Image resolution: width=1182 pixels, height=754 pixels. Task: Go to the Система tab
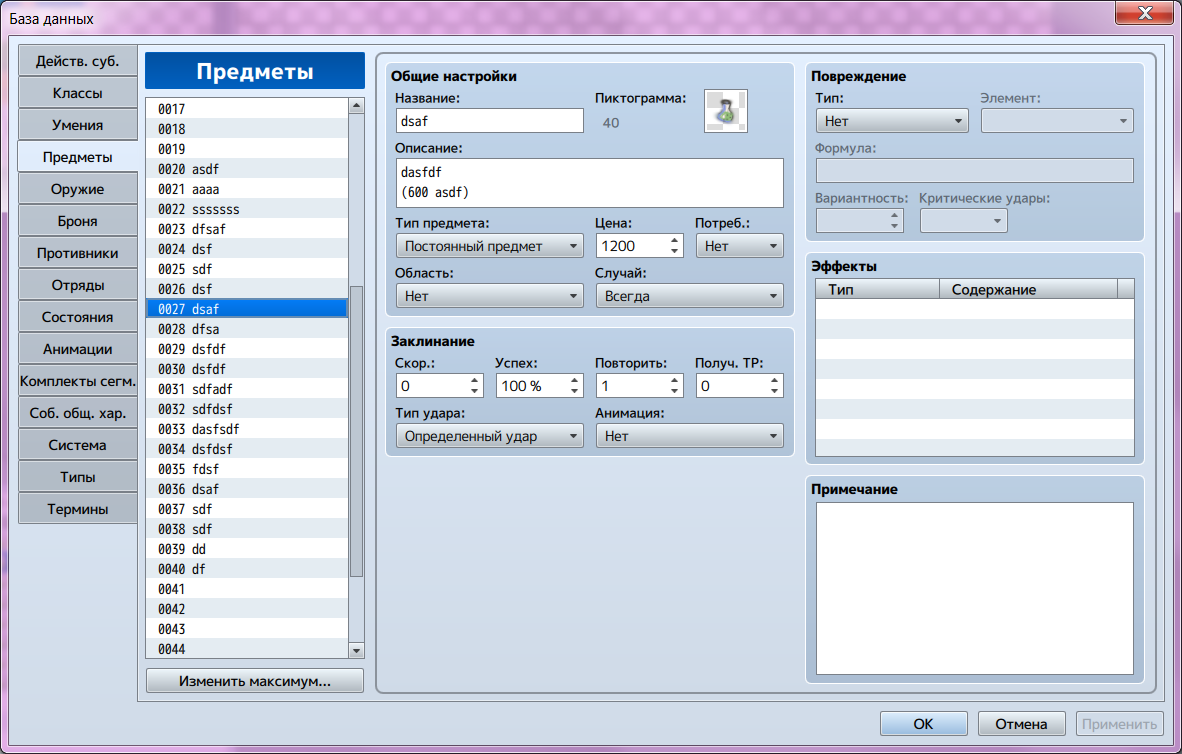point(78,445)
